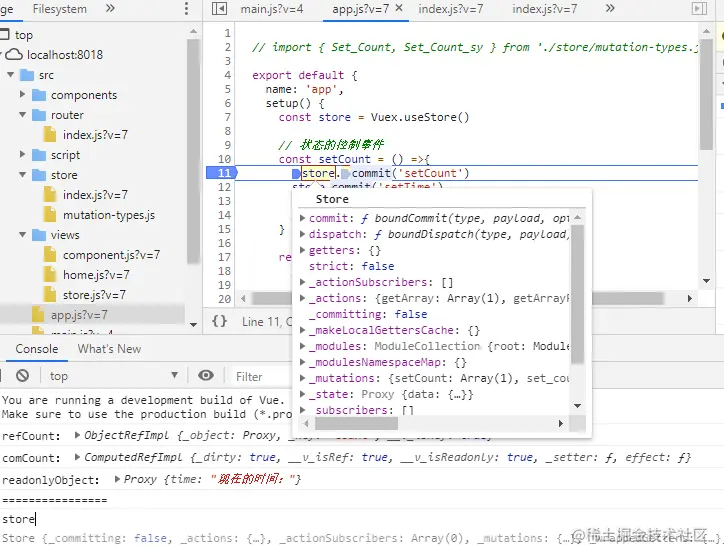Click code editor vertical scrollbar thumb
This screenshot has height=560, width=724.
[x=706, y=94]
